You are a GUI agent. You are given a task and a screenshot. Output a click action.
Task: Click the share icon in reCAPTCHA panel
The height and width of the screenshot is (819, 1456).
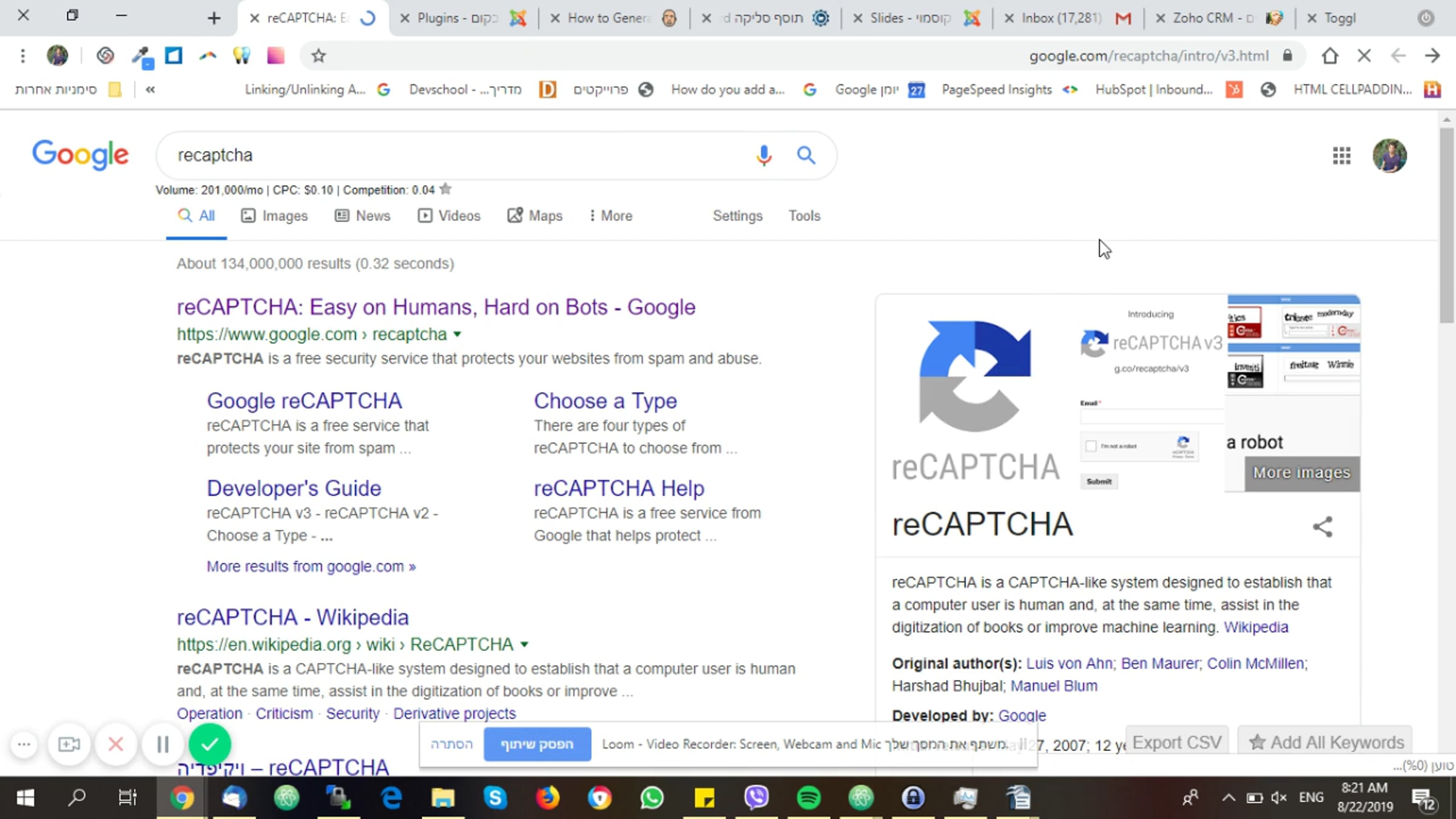point(1323,526)
